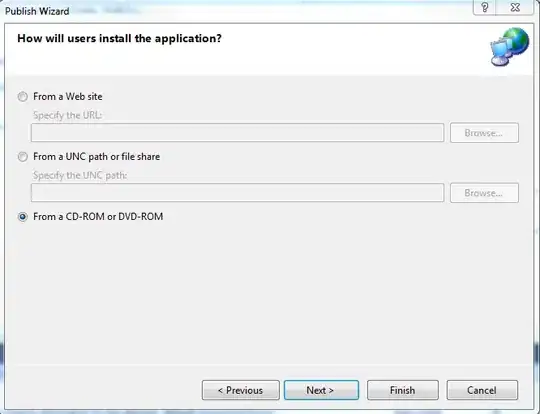This screenshot has height=414, width=540.
Task: Click the Publish Wizard title bar text
Action: tap(37, 11)
